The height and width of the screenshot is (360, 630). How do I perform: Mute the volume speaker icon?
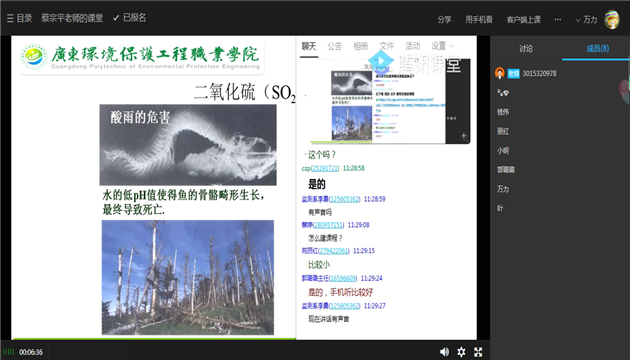444,352
